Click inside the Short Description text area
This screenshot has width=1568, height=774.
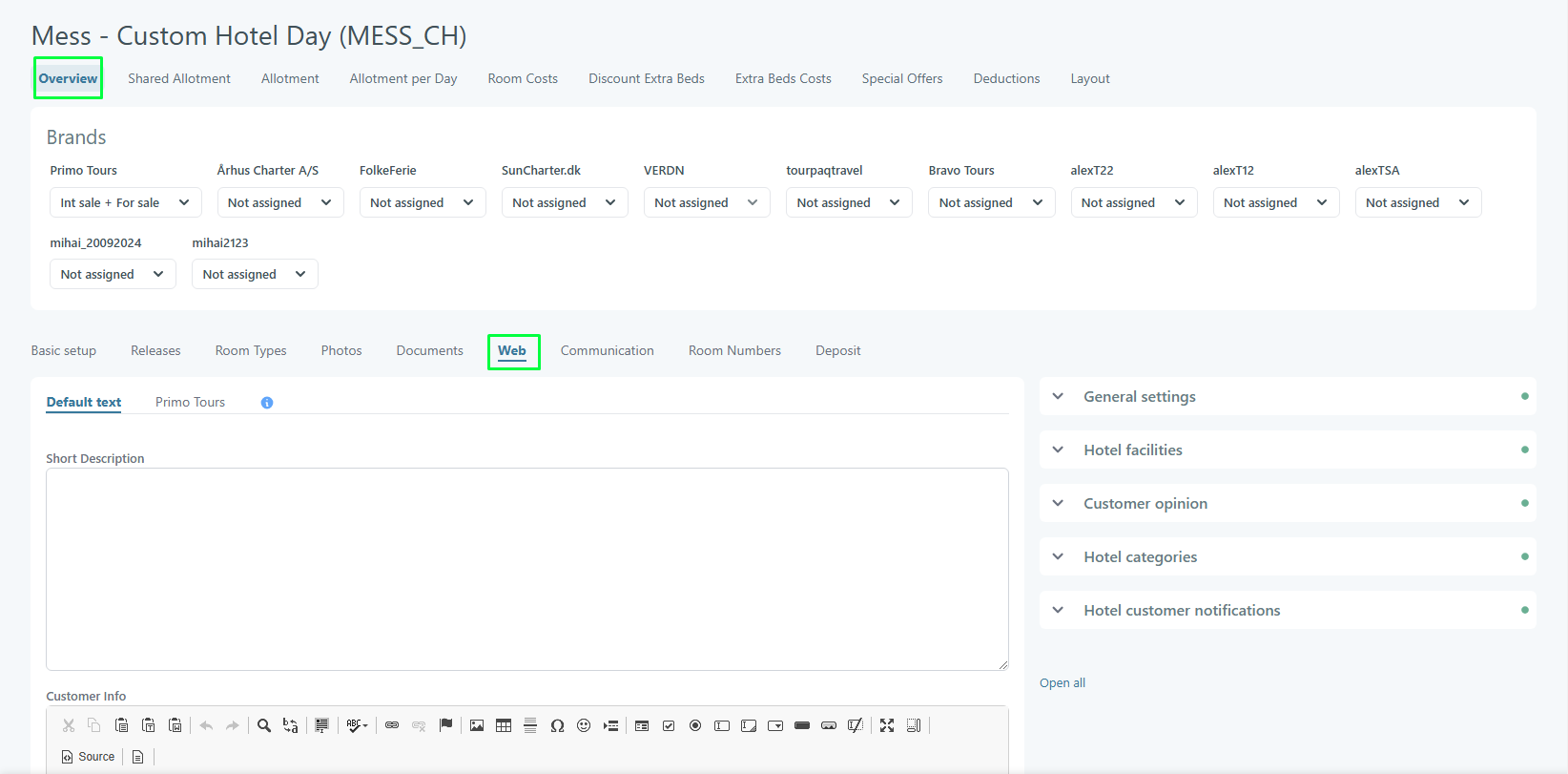[x=526, y=569]
